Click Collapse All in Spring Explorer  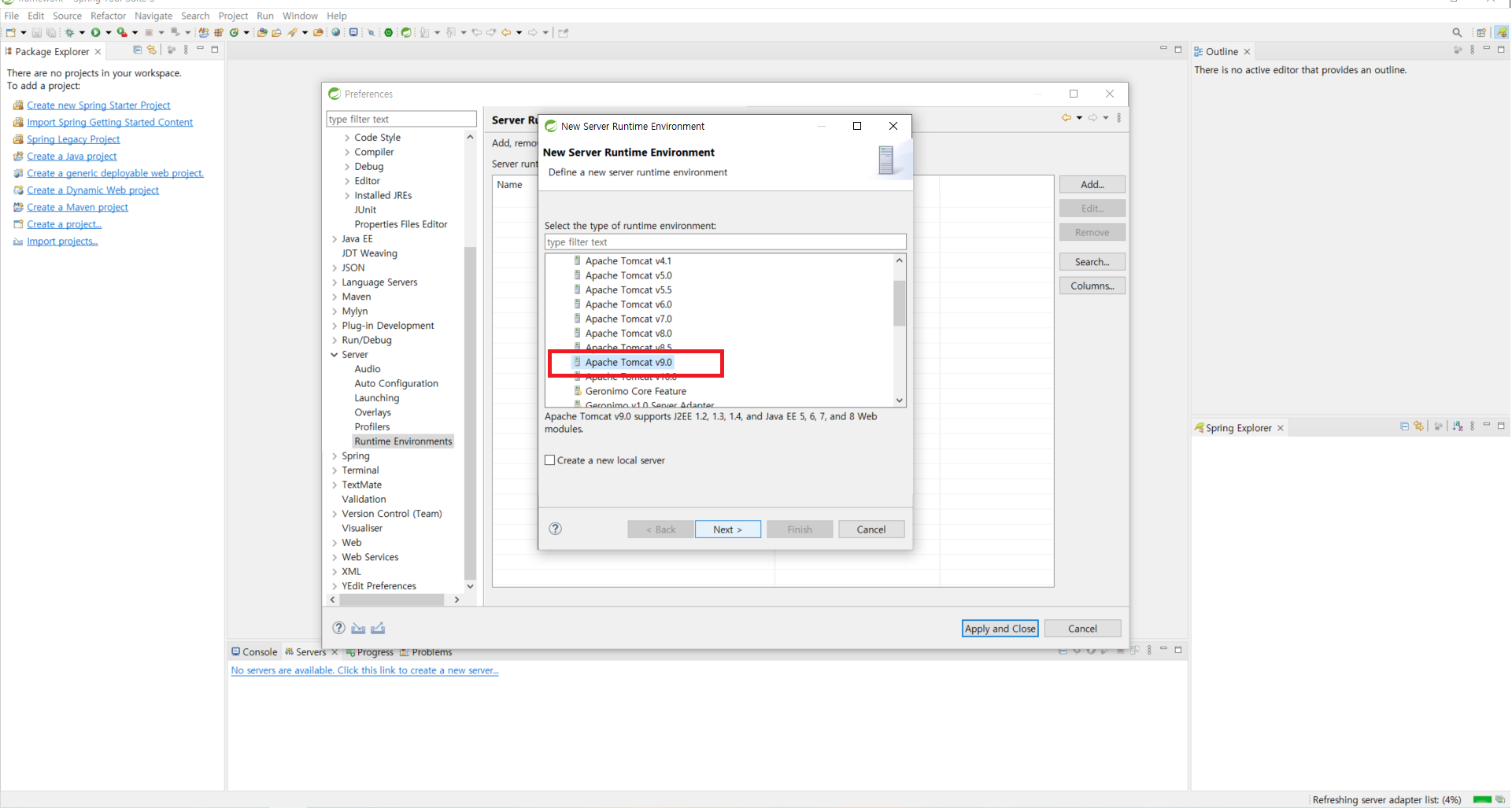(1404, 426)
